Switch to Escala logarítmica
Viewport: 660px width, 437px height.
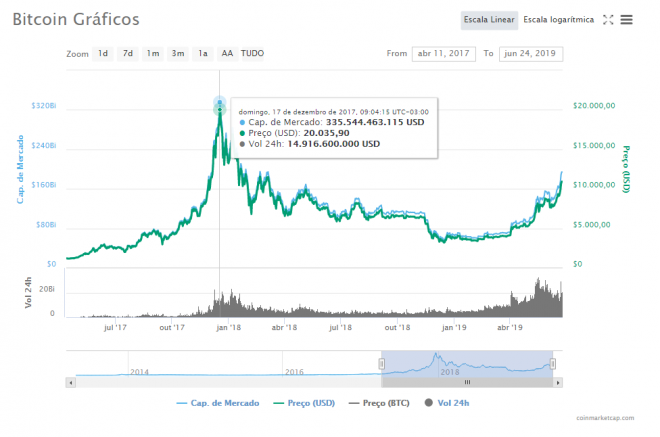(x=558, y=20)
